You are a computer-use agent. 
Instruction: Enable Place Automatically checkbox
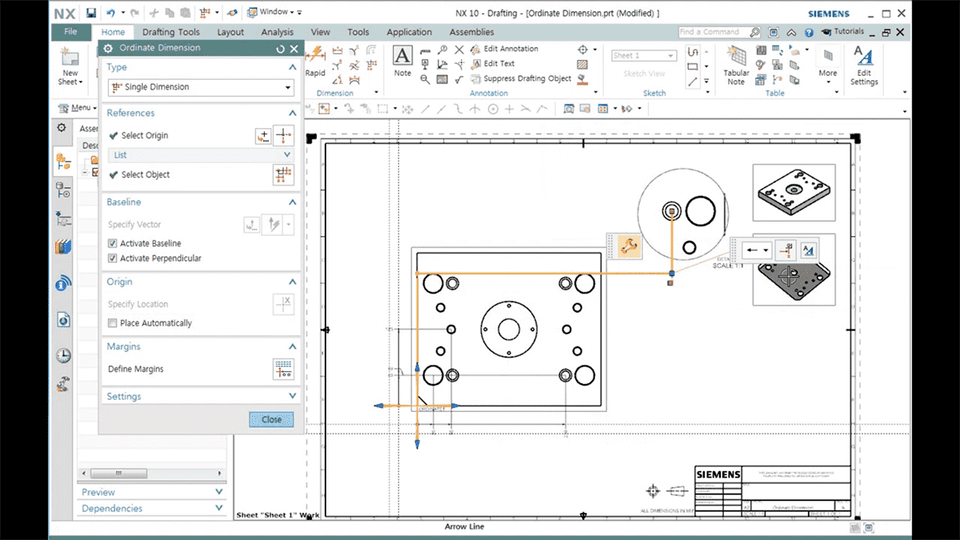[113, 323]
